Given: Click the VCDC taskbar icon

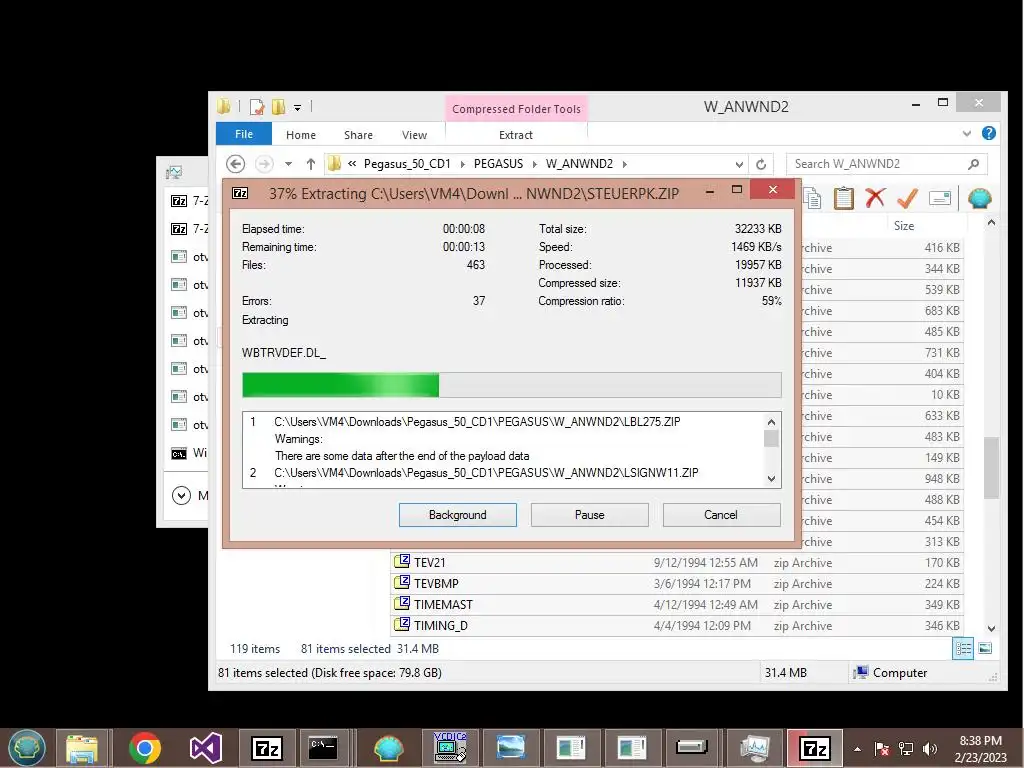Looking at the screenshot, I should click(449, 748).
